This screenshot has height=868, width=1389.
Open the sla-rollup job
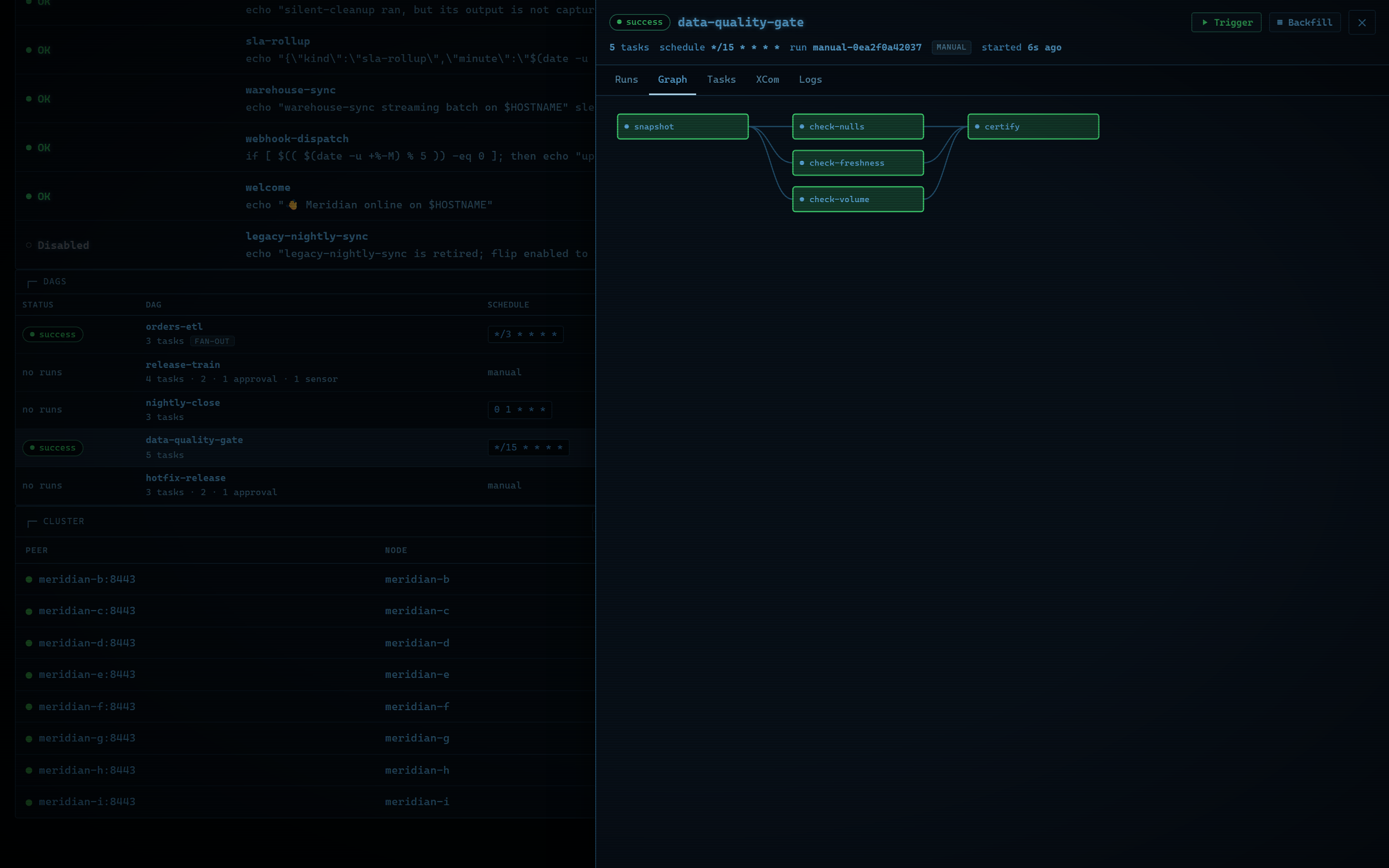tap(278, 41)
